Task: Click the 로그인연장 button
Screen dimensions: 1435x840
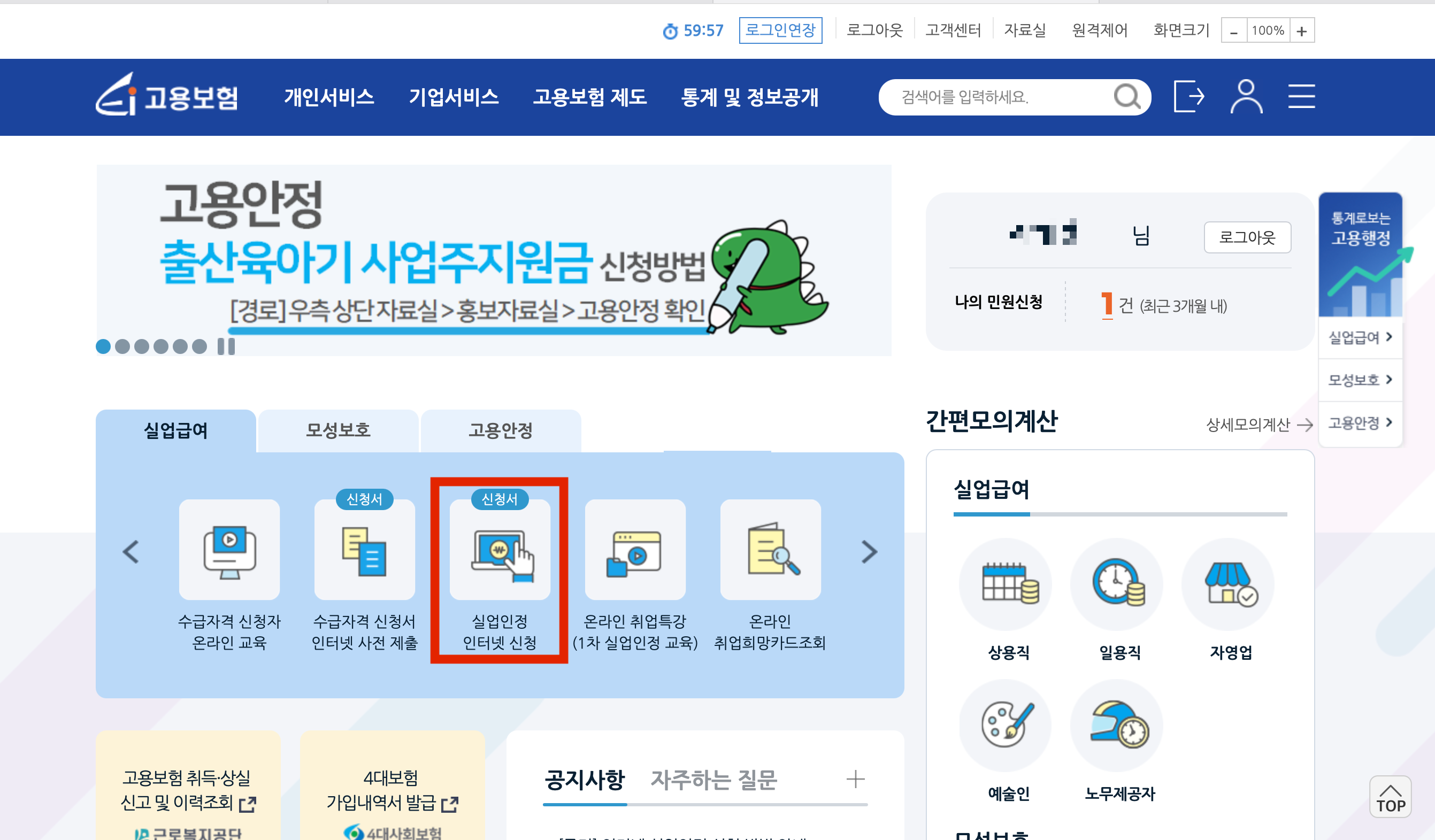Action: (x=780, y=30)
